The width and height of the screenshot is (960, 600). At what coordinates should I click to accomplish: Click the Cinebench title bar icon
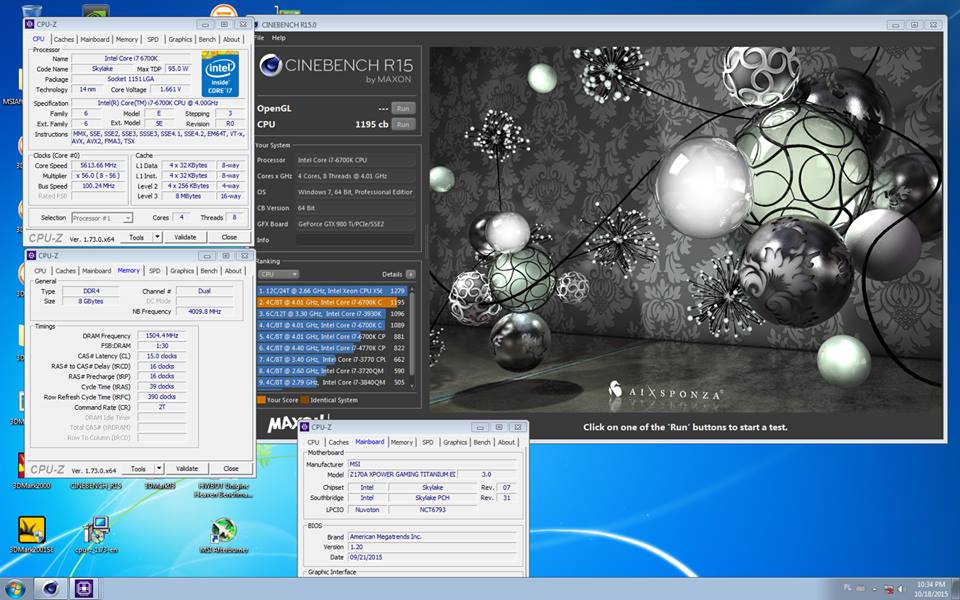[x=255, y=24]
